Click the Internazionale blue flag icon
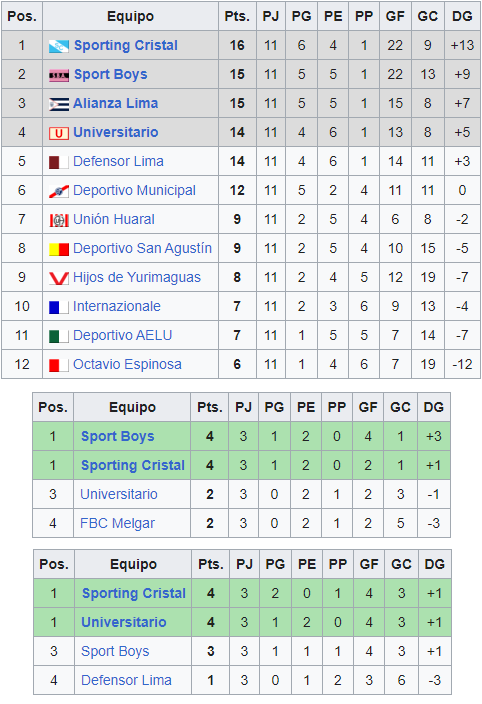The width and height of the screenshot is (482, 704). pos(59,307)
